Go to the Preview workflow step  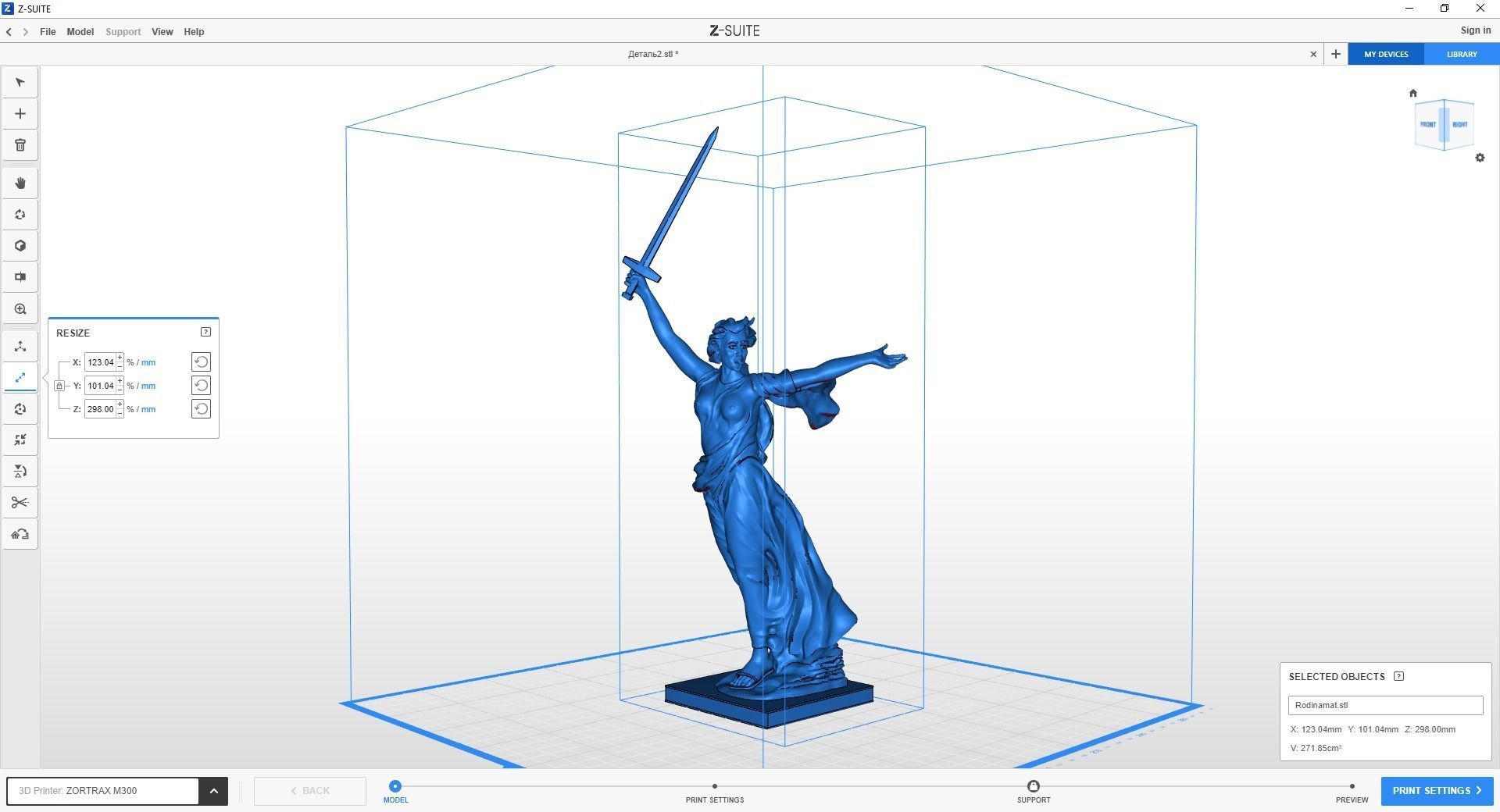point(1352,792)
